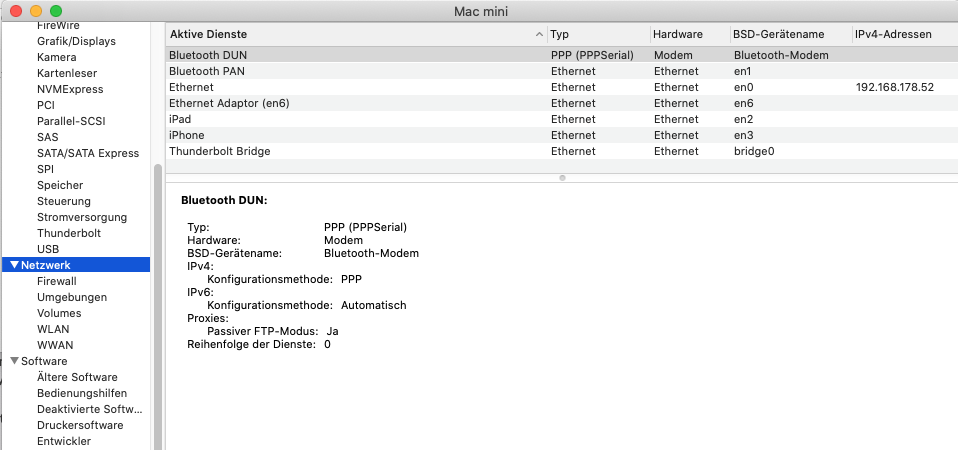The width and height of the screenshot is (958, 450).
Task: Collapse the Software section triangle
Action: 13,361
